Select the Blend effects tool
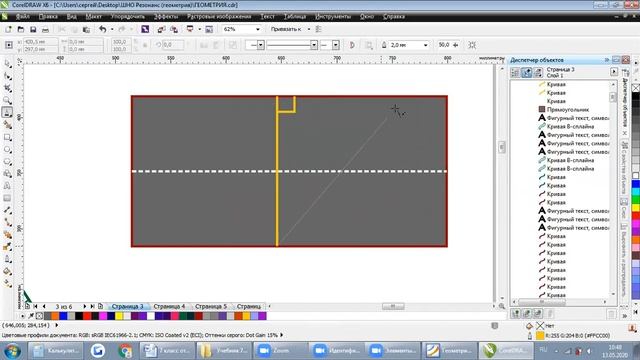 tap(7, 235)
